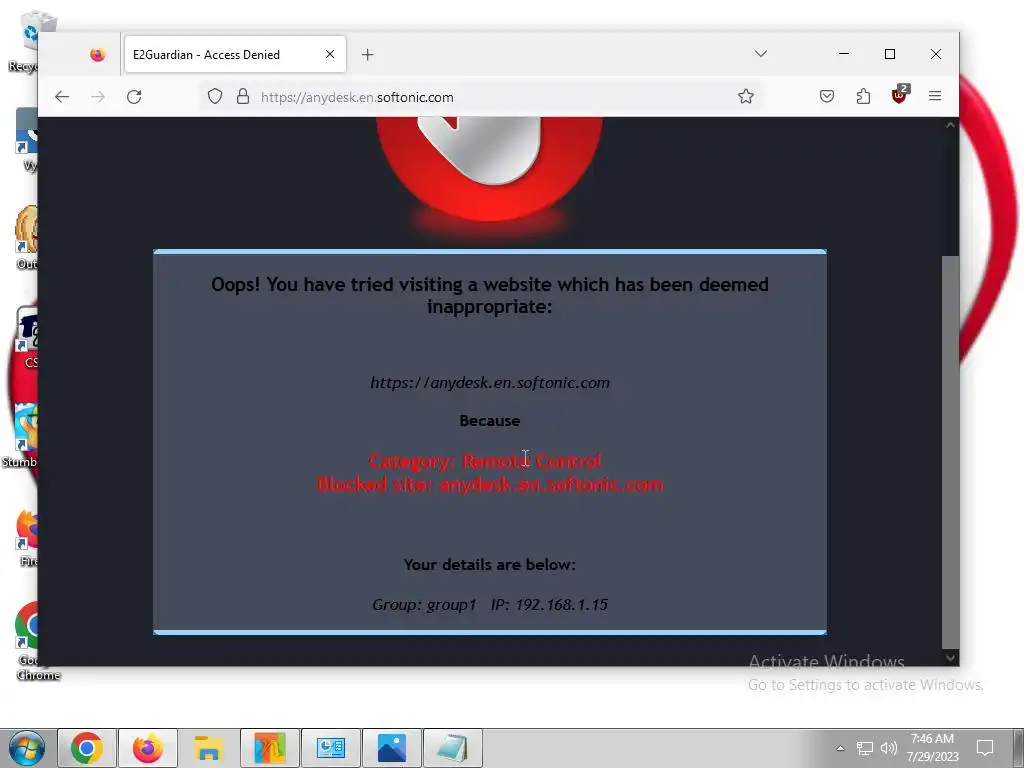Open the Google Chrome desktop shortcut
The height and width of the screenshot is (768, 1024).
(x=27, y=641)
